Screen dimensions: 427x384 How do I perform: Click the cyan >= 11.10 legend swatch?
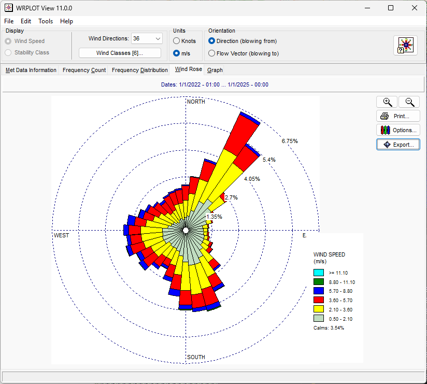click(318, 272)
